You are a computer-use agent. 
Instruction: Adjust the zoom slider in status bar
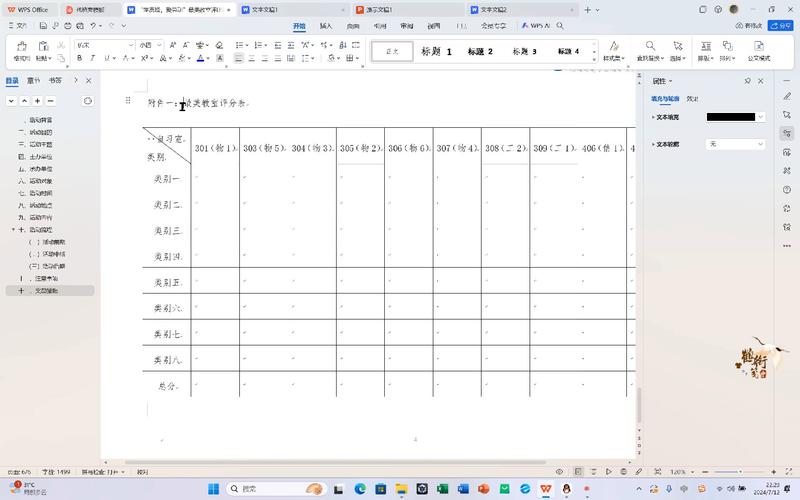pyautogui.click(x=740, y=472)
